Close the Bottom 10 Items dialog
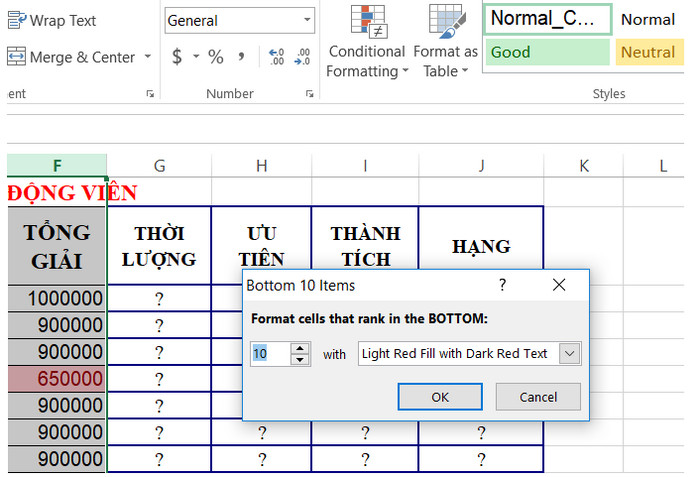Screen dimensions: 700x477 click(x=559, y=285)
